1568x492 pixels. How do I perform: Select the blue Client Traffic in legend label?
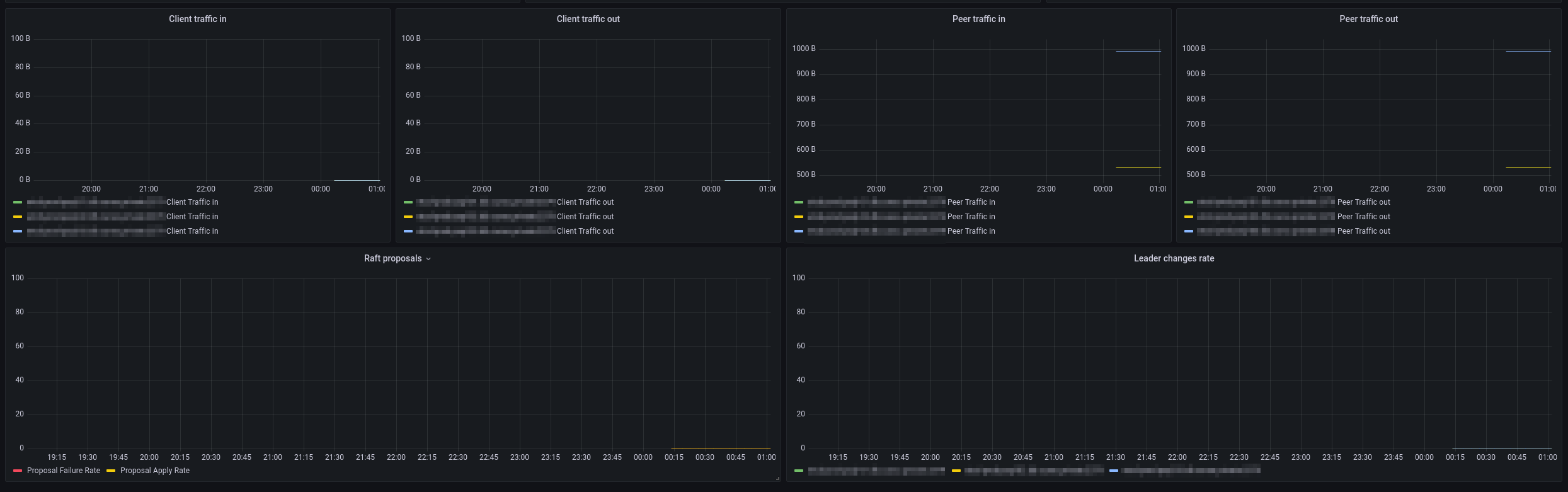192,231
